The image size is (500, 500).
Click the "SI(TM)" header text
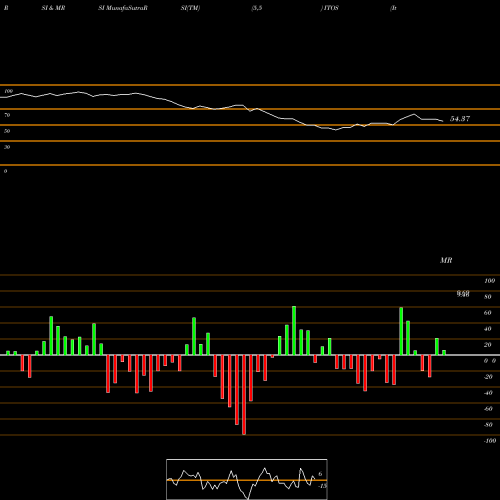coord(190,8)
